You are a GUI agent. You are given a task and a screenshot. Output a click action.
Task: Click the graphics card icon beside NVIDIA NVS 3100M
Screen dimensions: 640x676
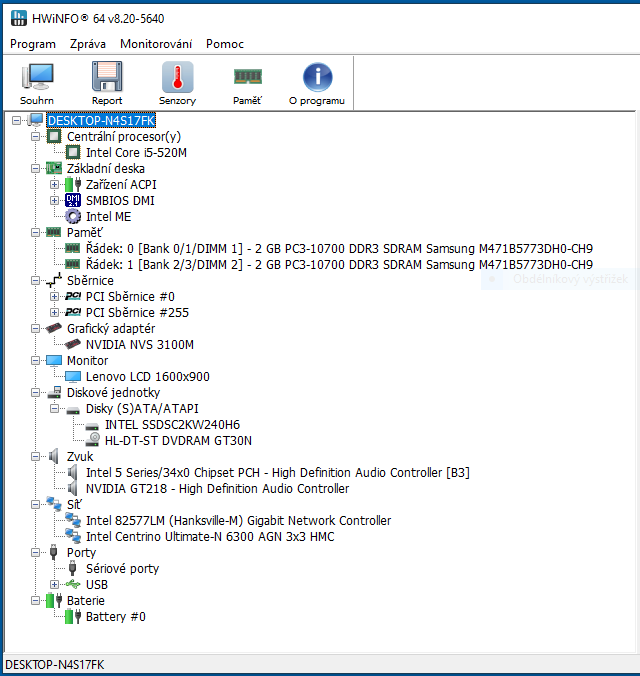click(x=72, y=344)
